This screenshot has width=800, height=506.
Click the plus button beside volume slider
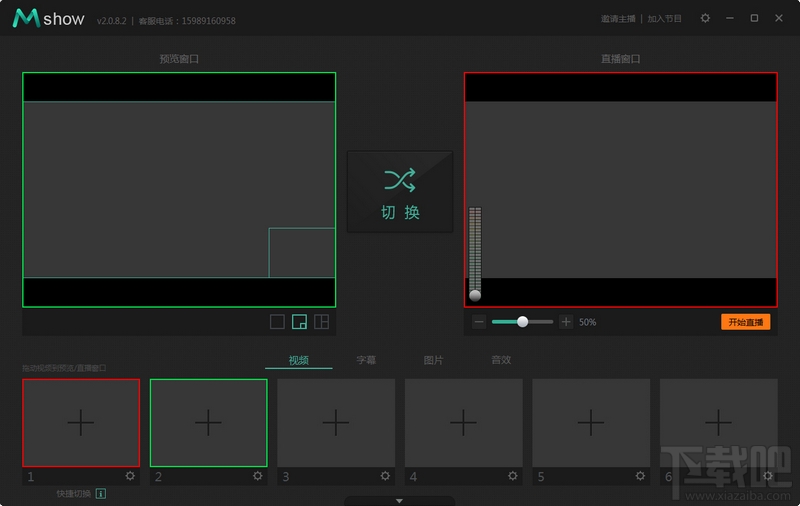(x=566, y=322)
